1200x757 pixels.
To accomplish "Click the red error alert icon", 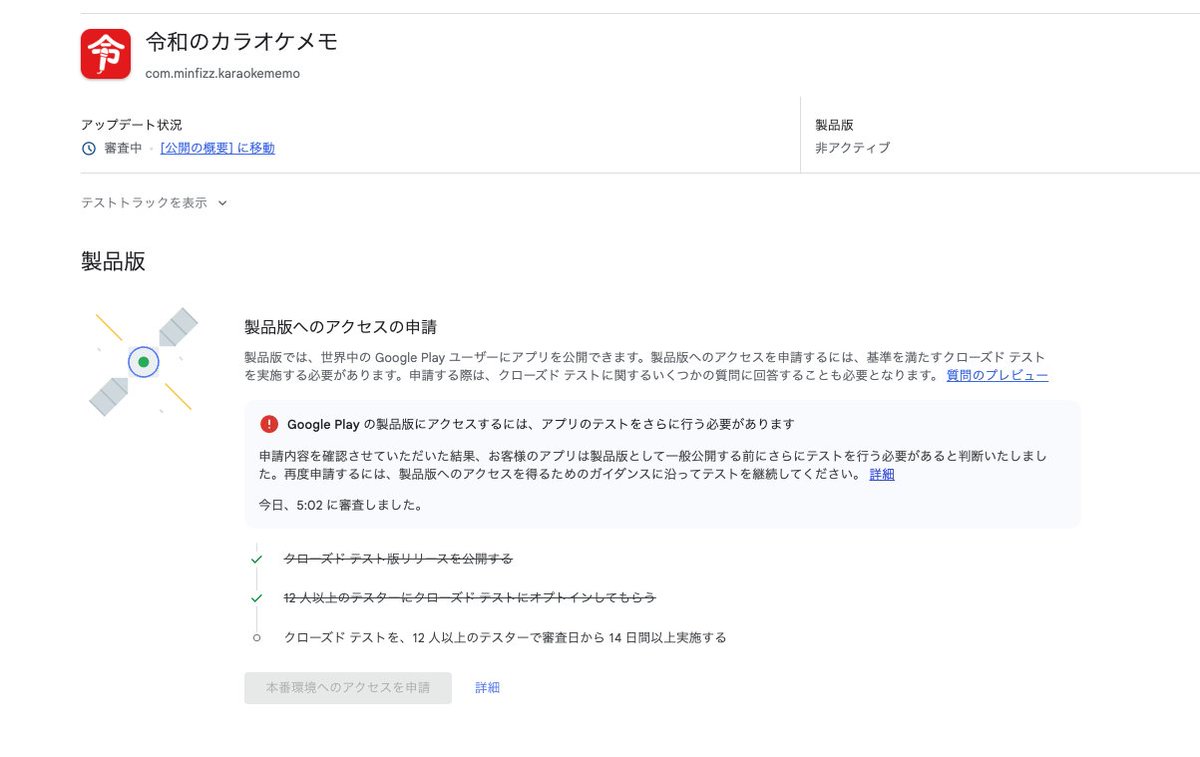I will (x=269, y=424).
